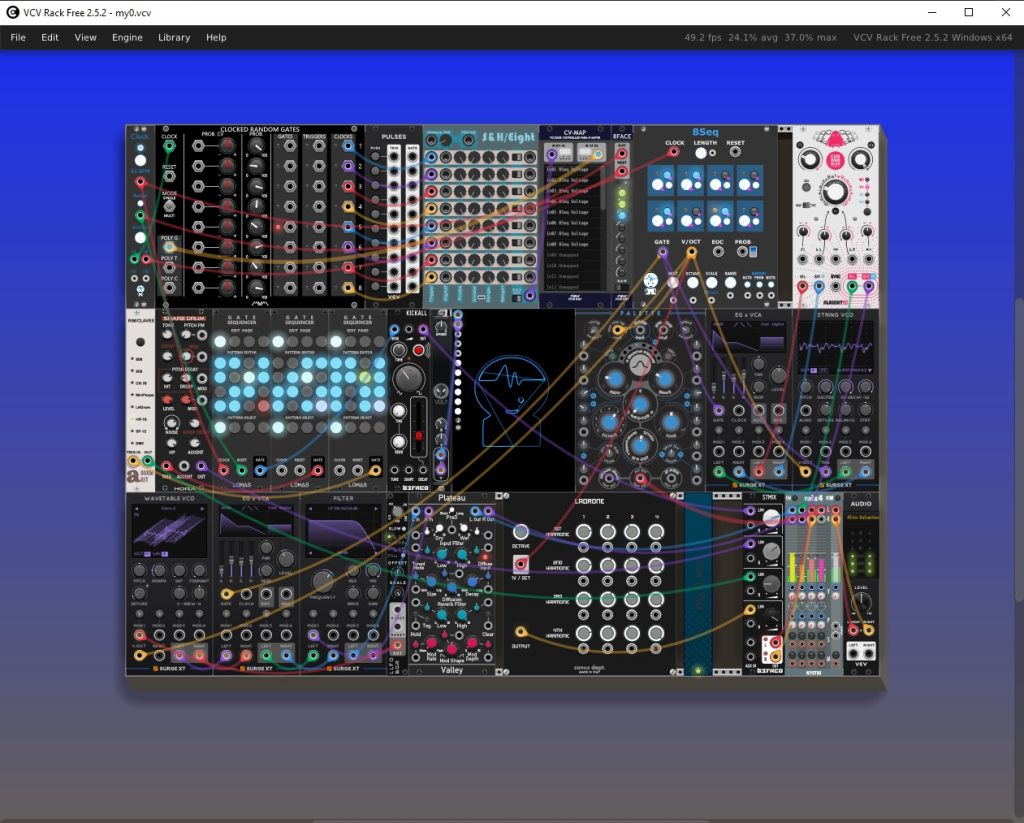The height and width of the screenshot is (823, 1024).
Task: Click the POLY T output jack on Clocked Random Gates
Action: (169, 267)
